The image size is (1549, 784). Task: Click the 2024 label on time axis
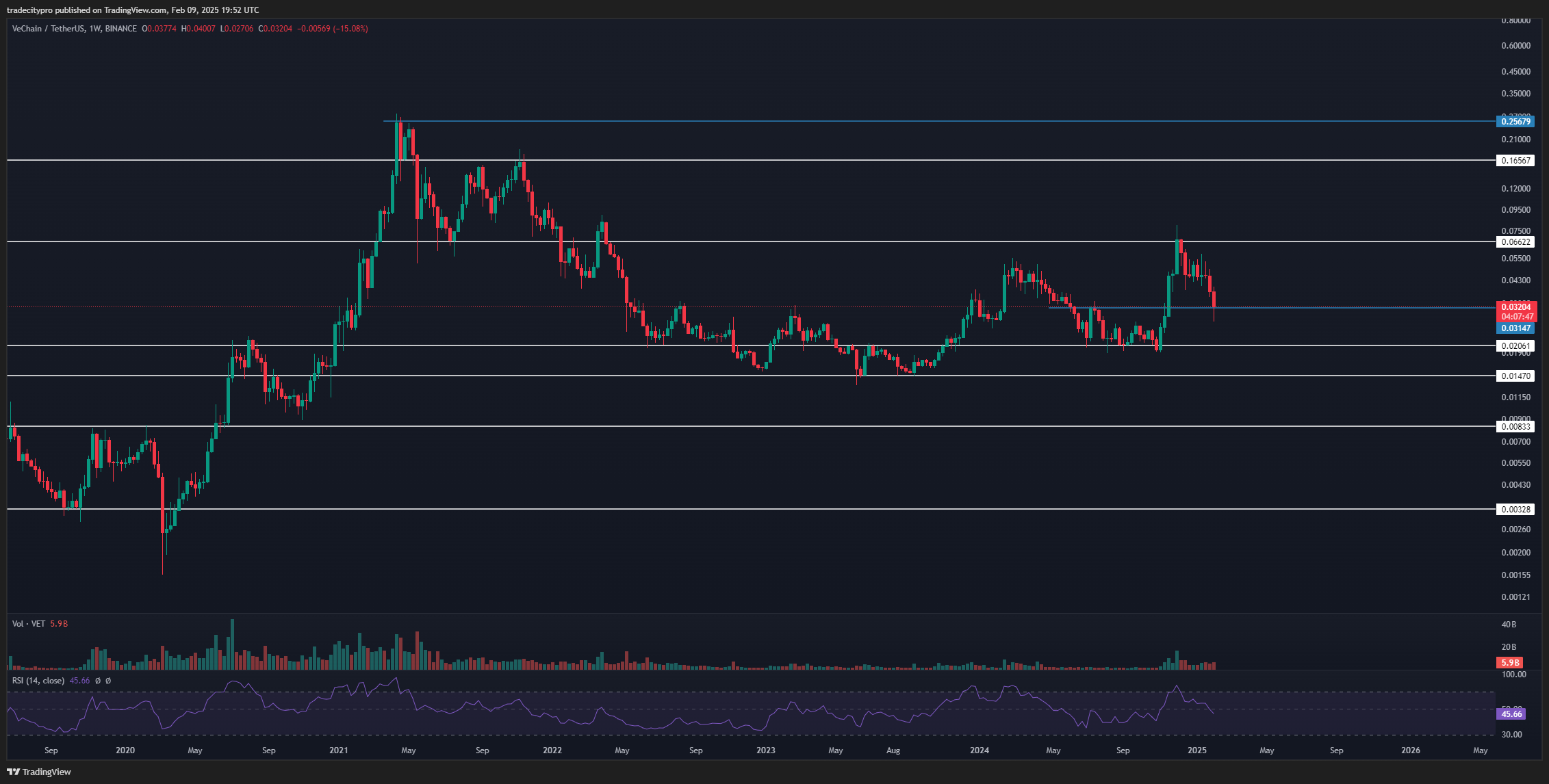pos(980,750)
